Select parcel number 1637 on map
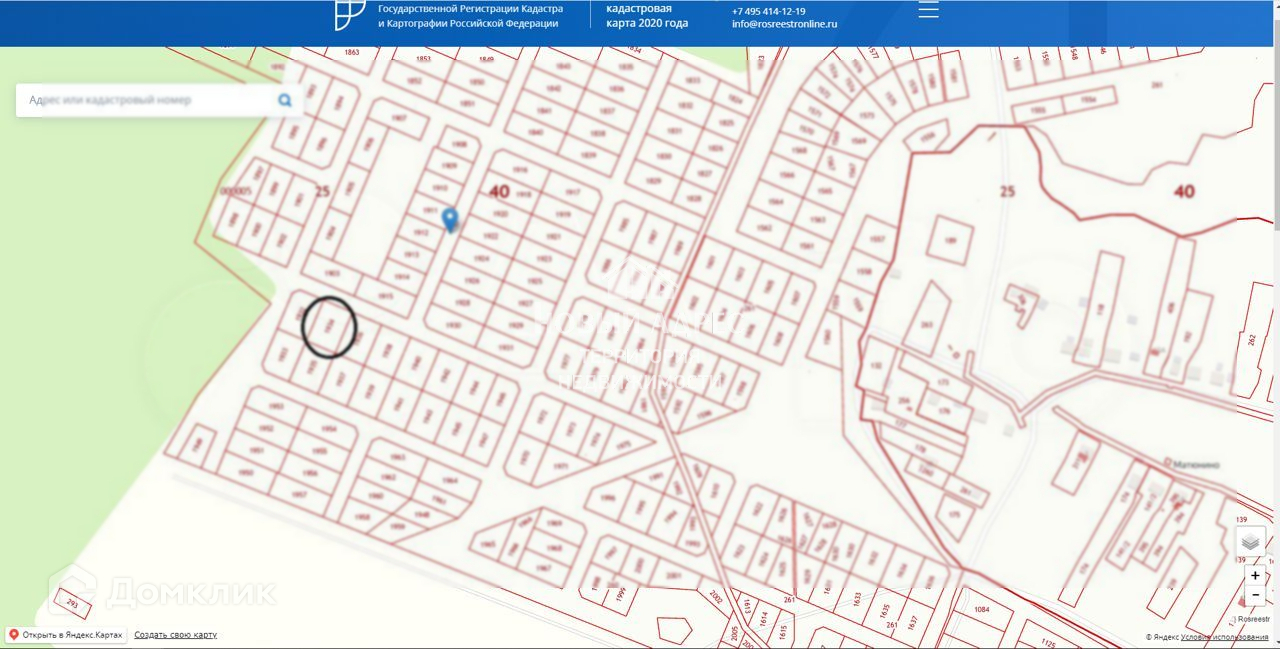Image resolution: width=1280 pixels, height=649 pixels. [911, 621]
